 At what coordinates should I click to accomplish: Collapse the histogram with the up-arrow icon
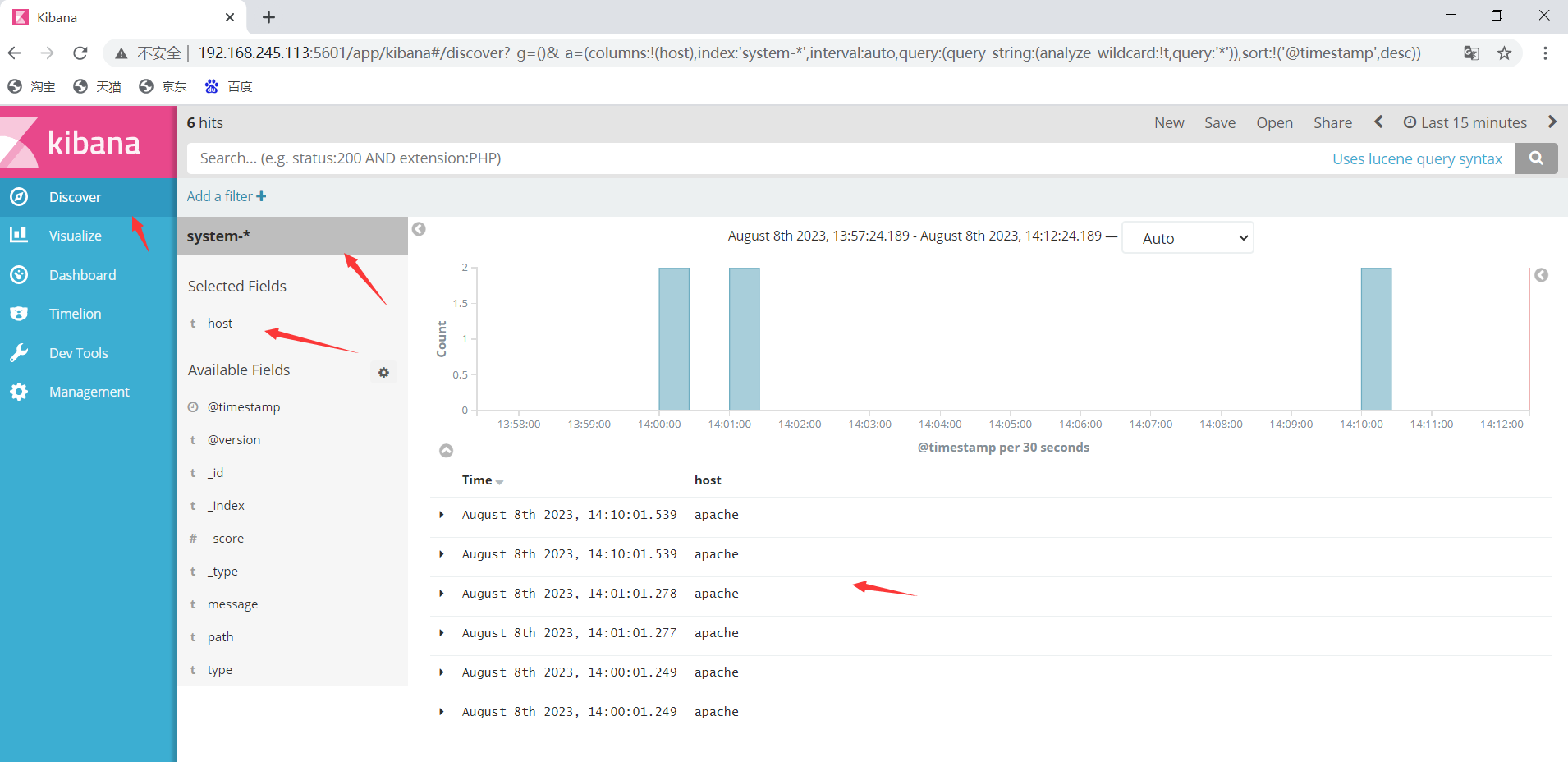pyautogui.click(x=447, y=451)
